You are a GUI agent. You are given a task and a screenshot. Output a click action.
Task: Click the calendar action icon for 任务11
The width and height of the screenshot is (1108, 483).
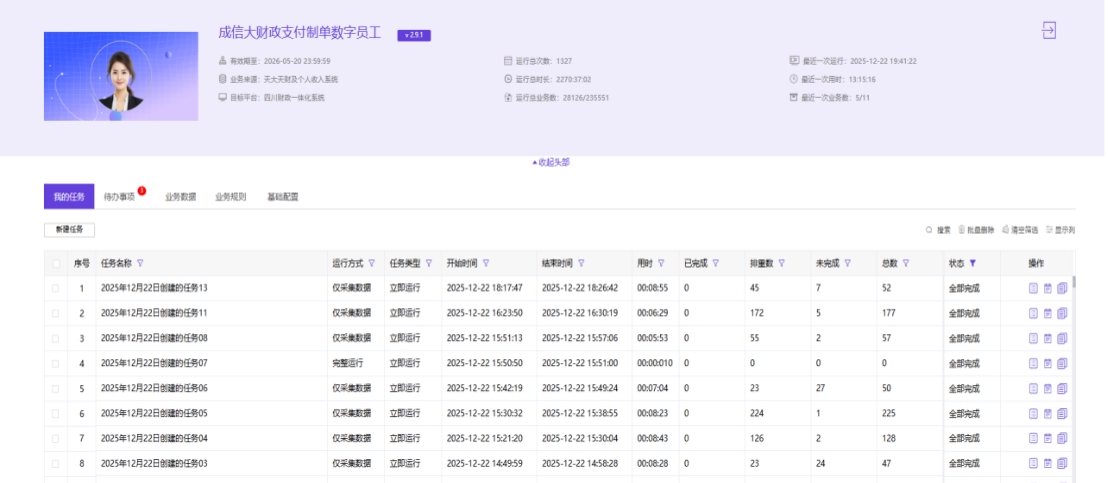tap(1048, 313)
